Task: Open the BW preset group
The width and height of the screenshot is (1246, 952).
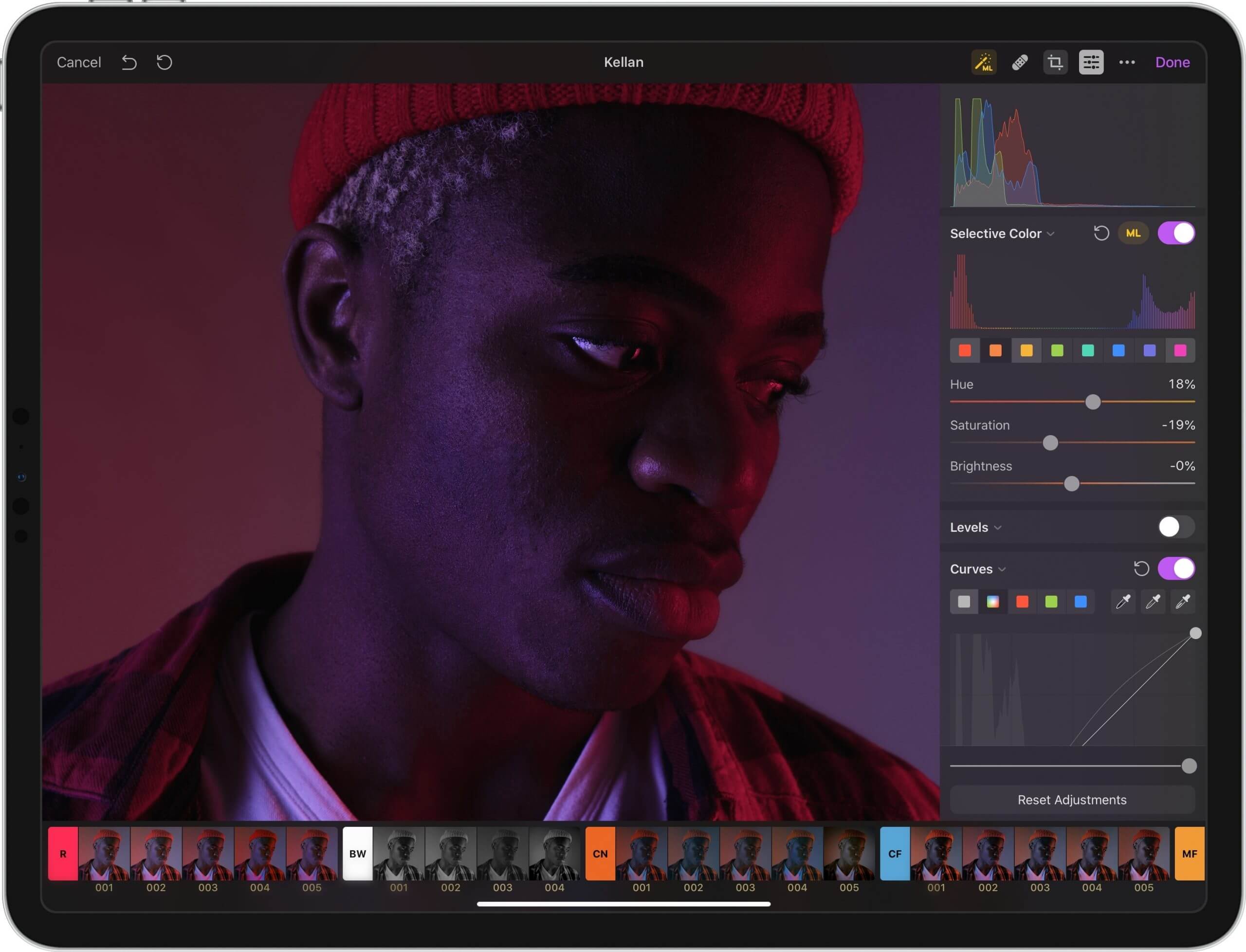Action: click(358, 853)
